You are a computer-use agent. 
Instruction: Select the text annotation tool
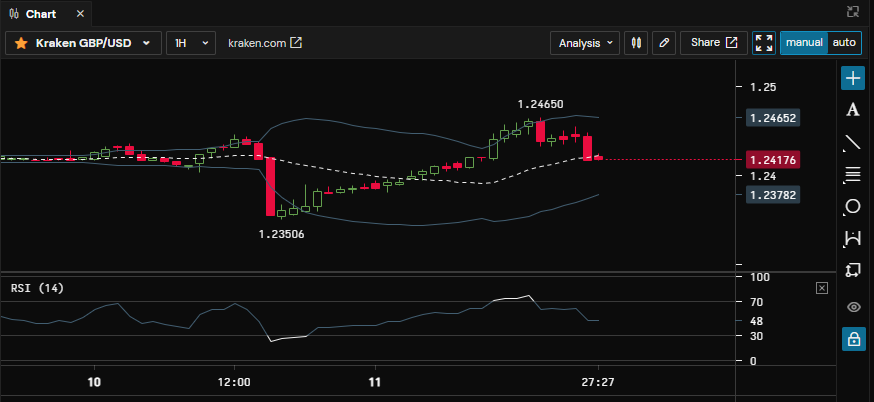pos(853,110)
